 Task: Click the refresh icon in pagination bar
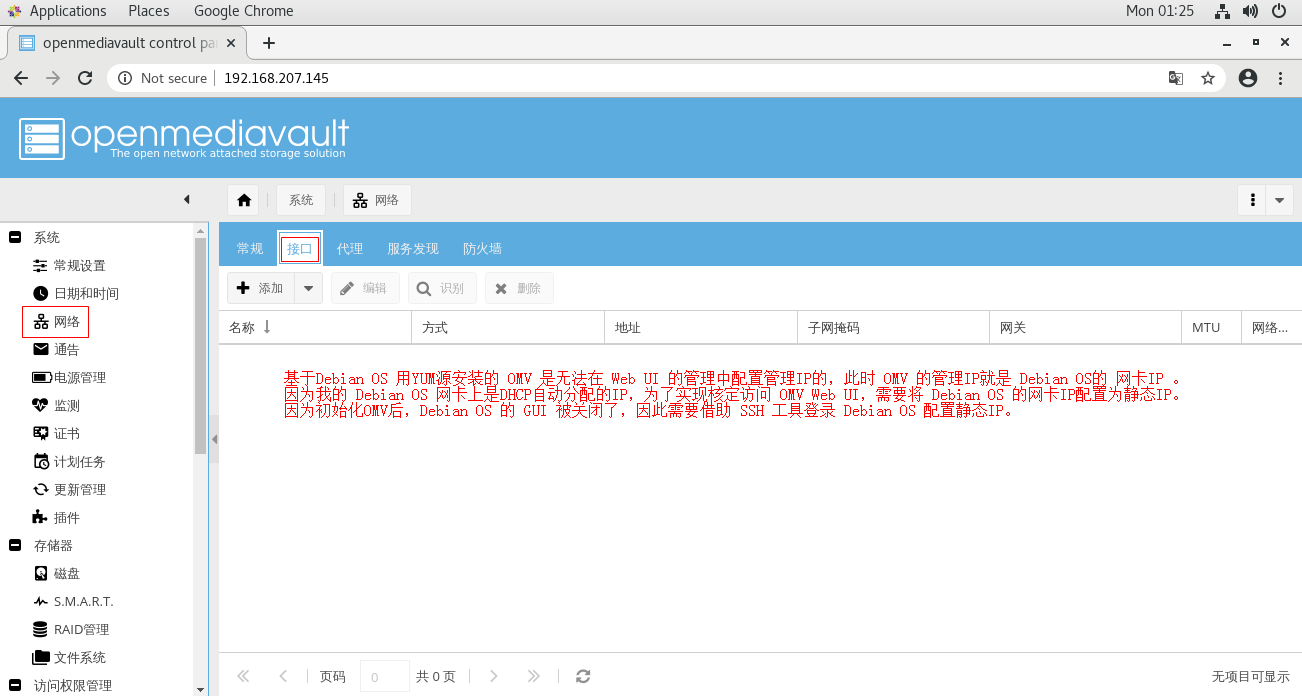tap(583, 676)
